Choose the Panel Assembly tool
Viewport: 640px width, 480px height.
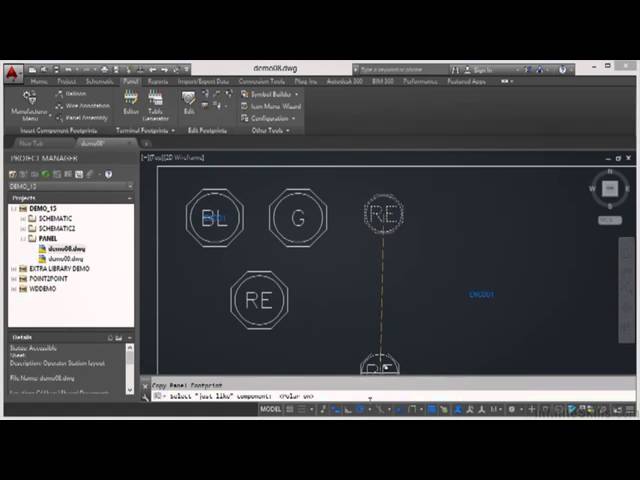(x=81, y=118)
